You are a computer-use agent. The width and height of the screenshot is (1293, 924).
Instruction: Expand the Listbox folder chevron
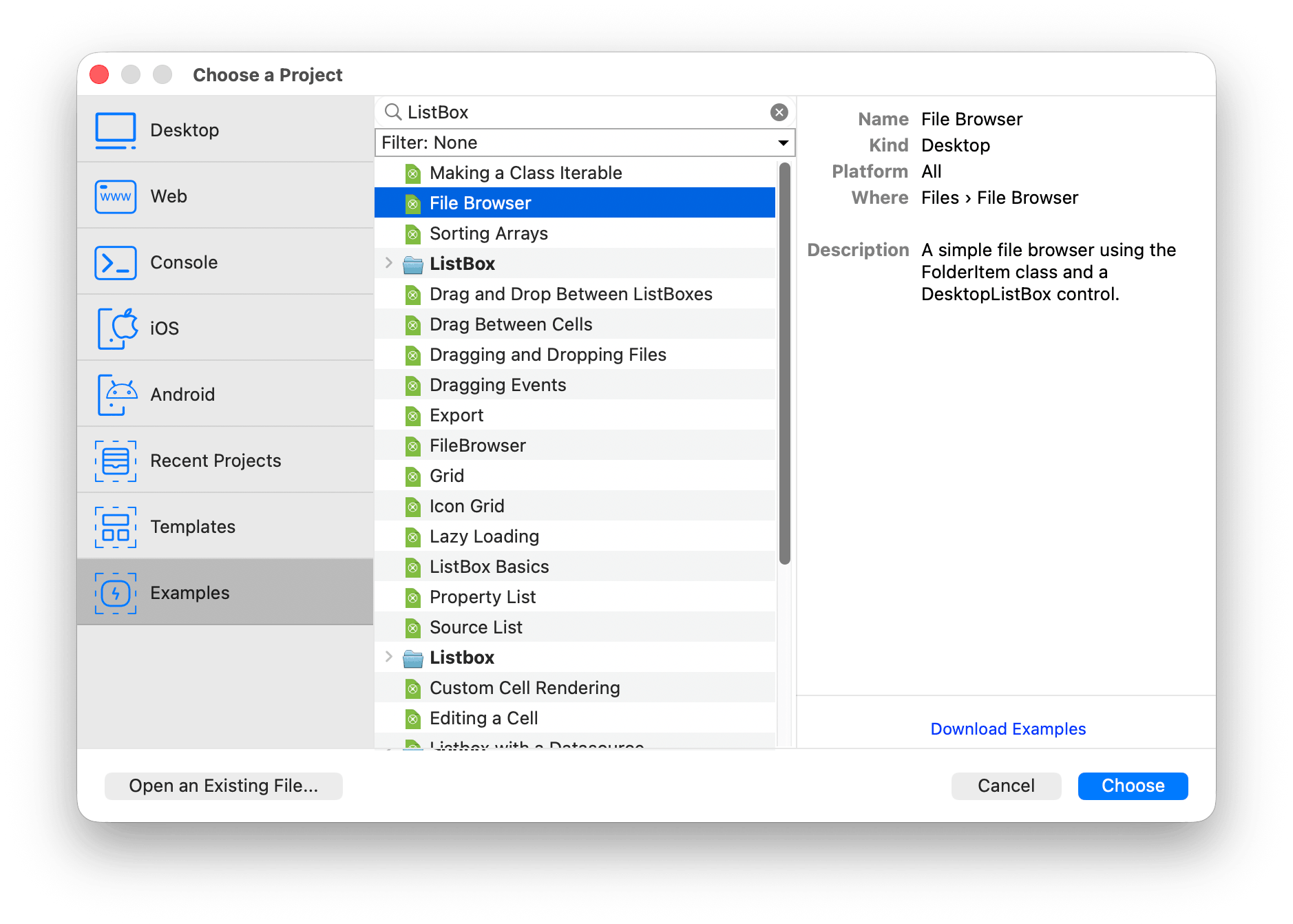[x=389, y=658]
